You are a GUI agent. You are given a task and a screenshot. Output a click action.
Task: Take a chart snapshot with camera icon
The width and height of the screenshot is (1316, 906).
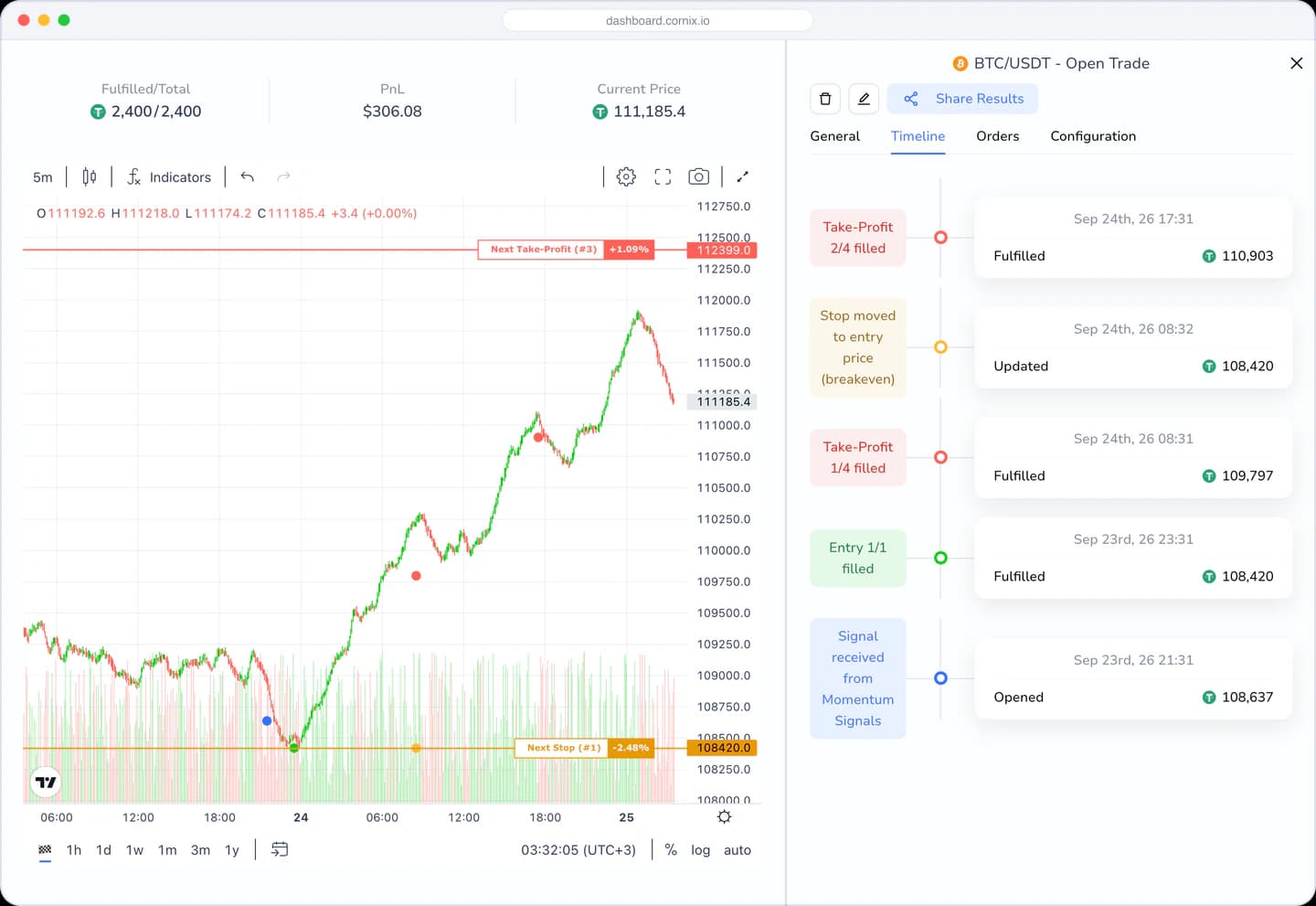click(698, 176)
